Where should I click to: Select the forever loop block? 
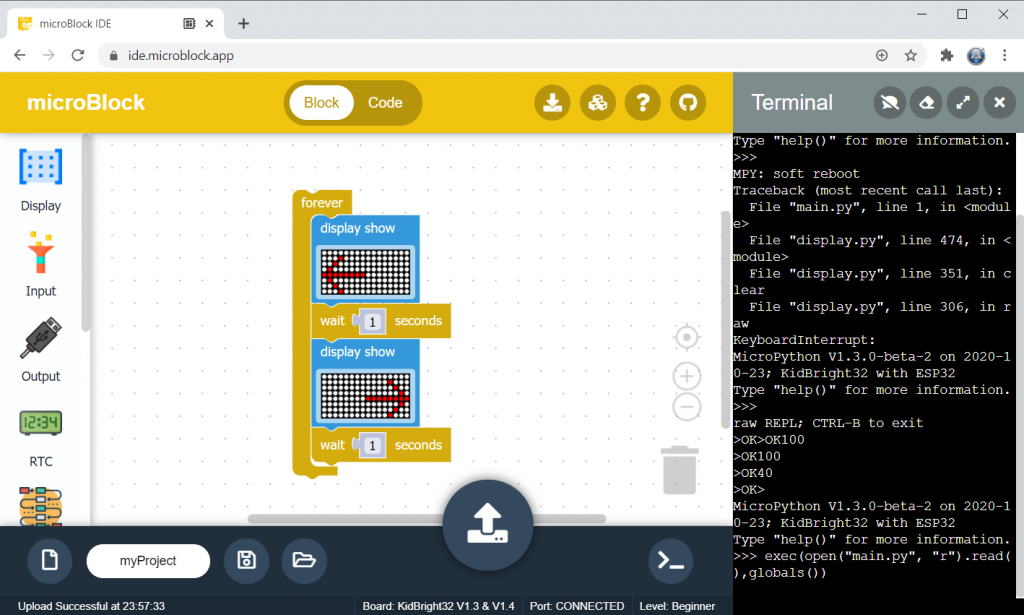point(322,202)
